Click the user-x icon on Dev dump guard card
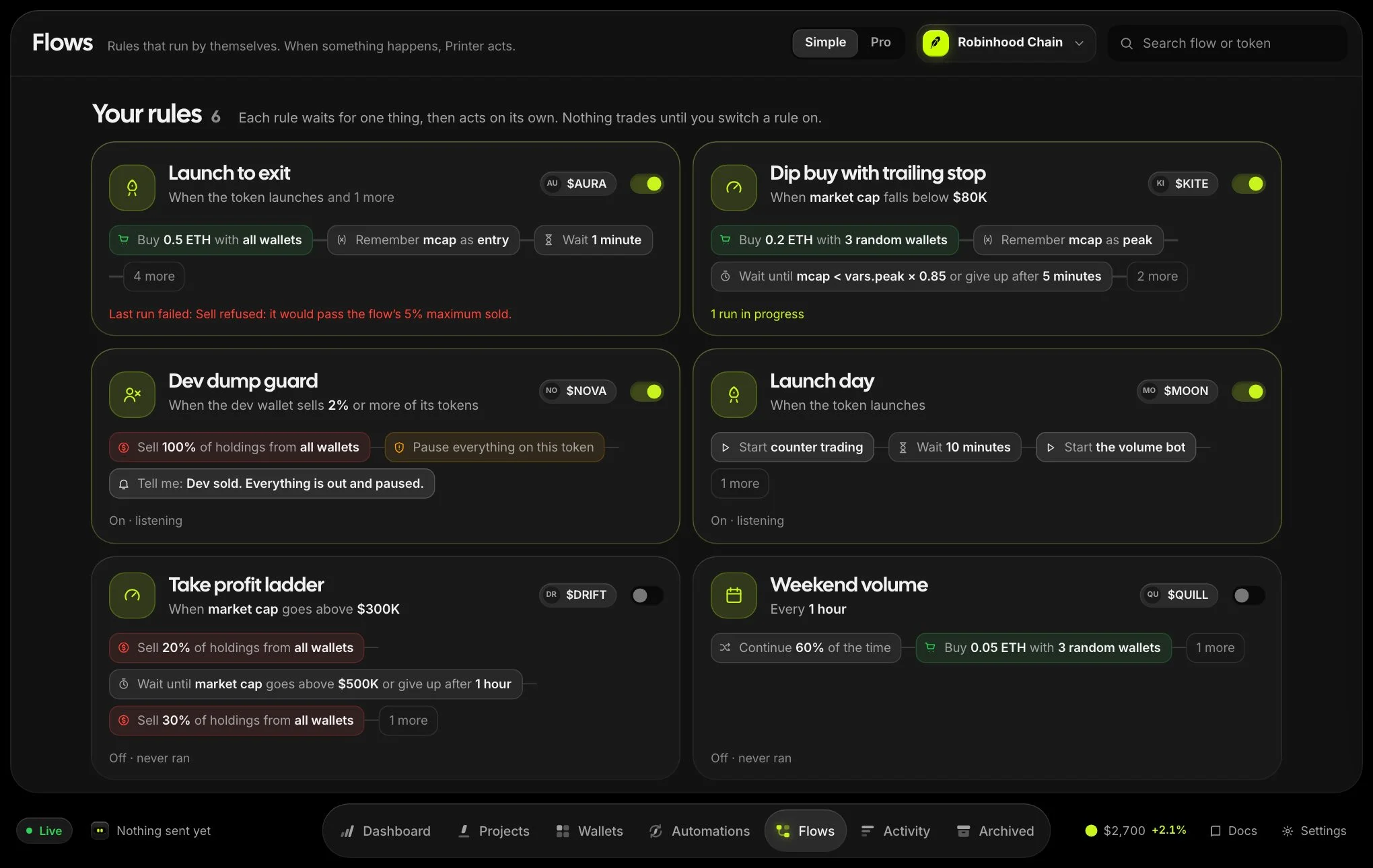 pos(132,394)
